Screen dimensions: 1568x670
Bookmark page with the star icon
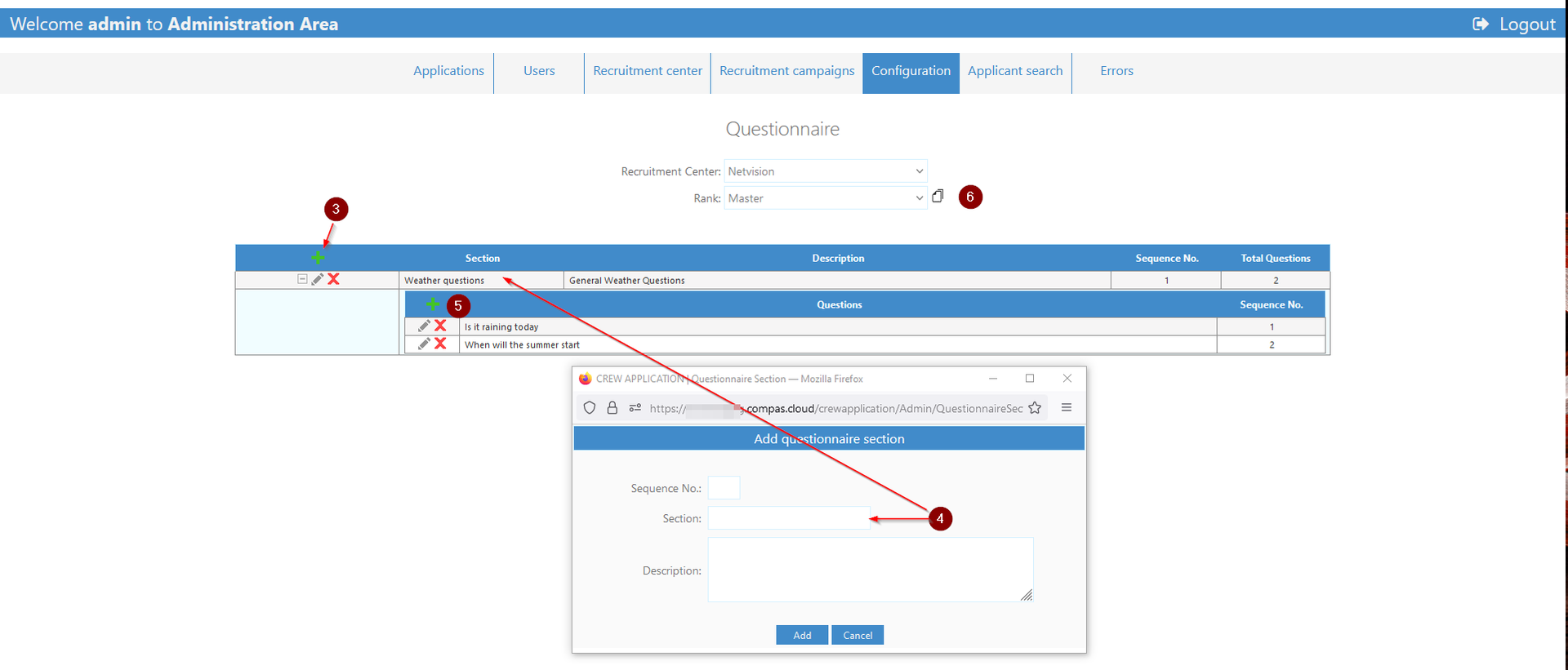click(1035, 408)
